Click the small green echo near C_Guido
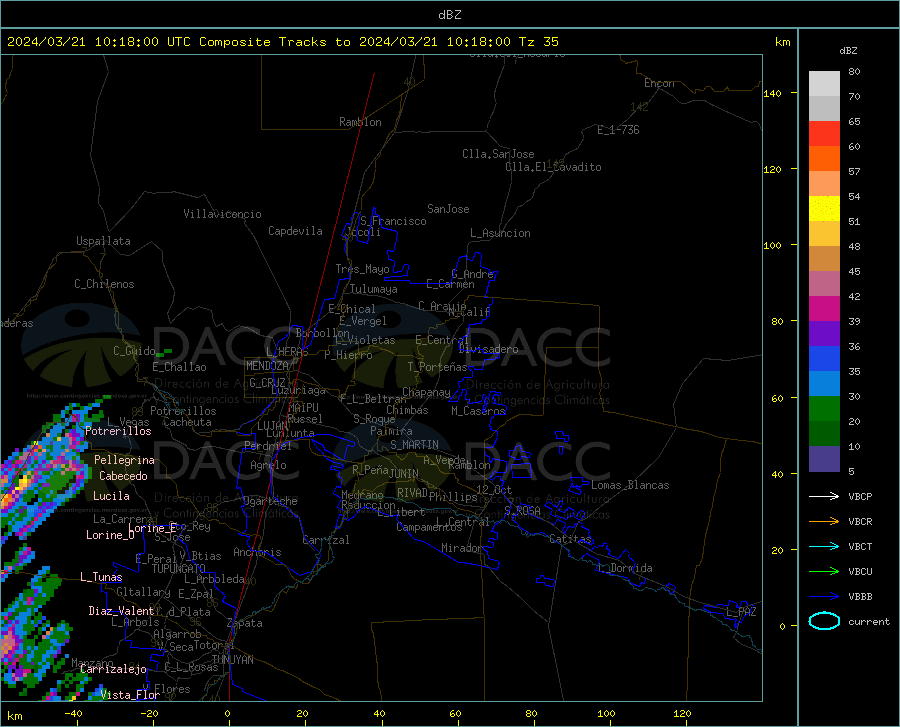 pyautogui.click(x=165, y=352)
